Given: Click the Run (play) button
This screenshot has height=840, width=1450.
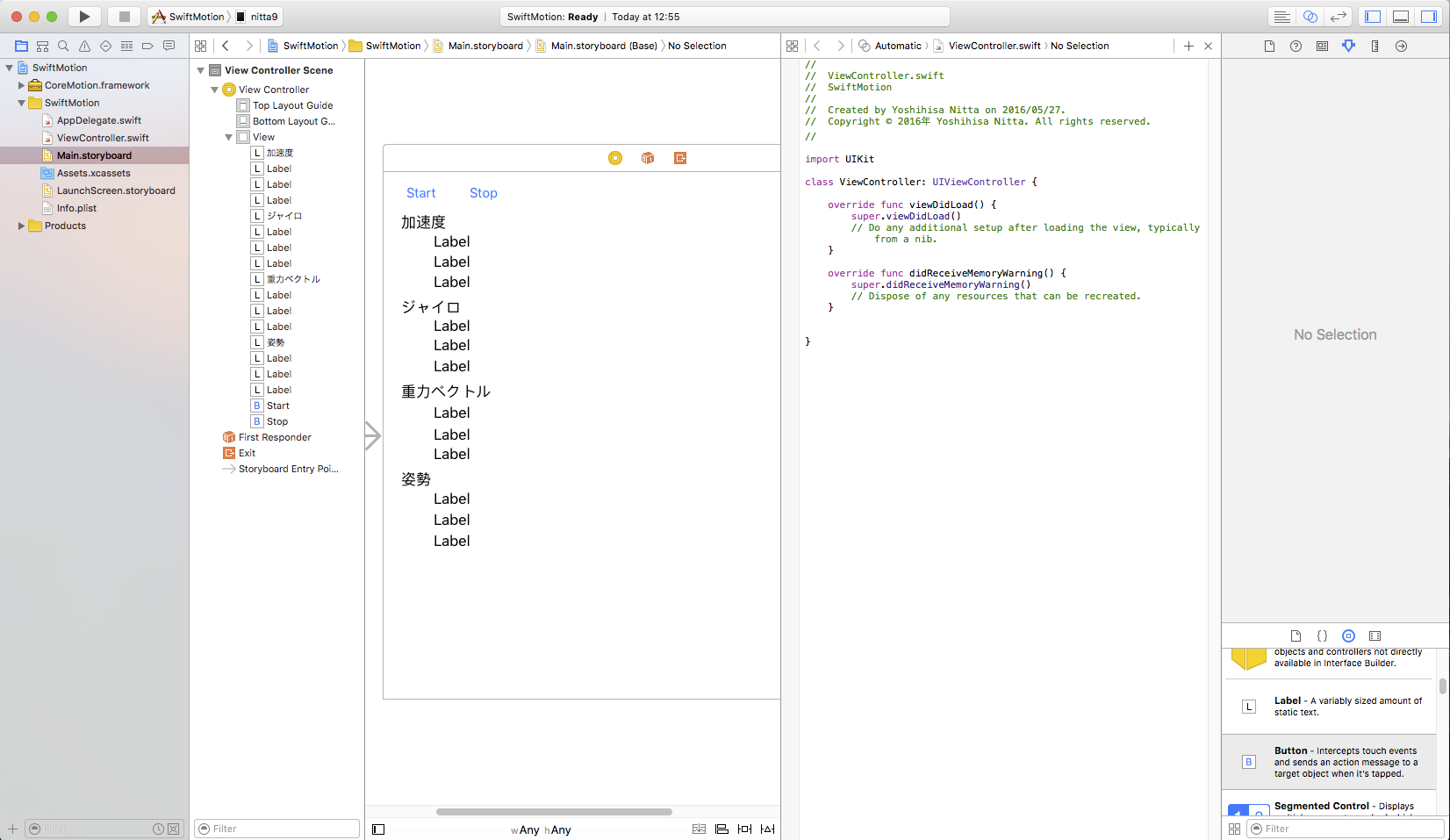Looking at the screenshot, I should (84, 17).
